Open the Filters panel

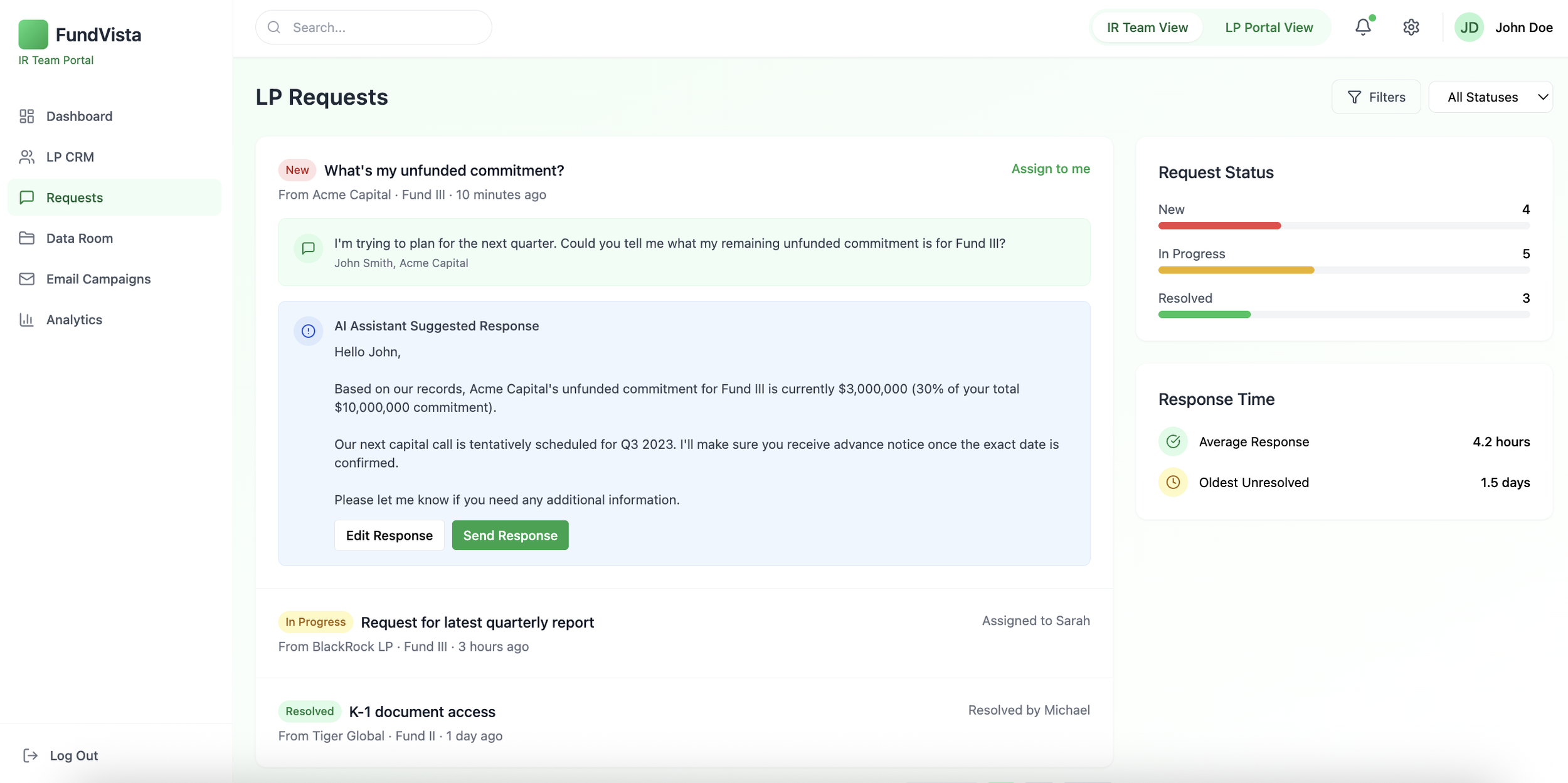pos(1376,97)
